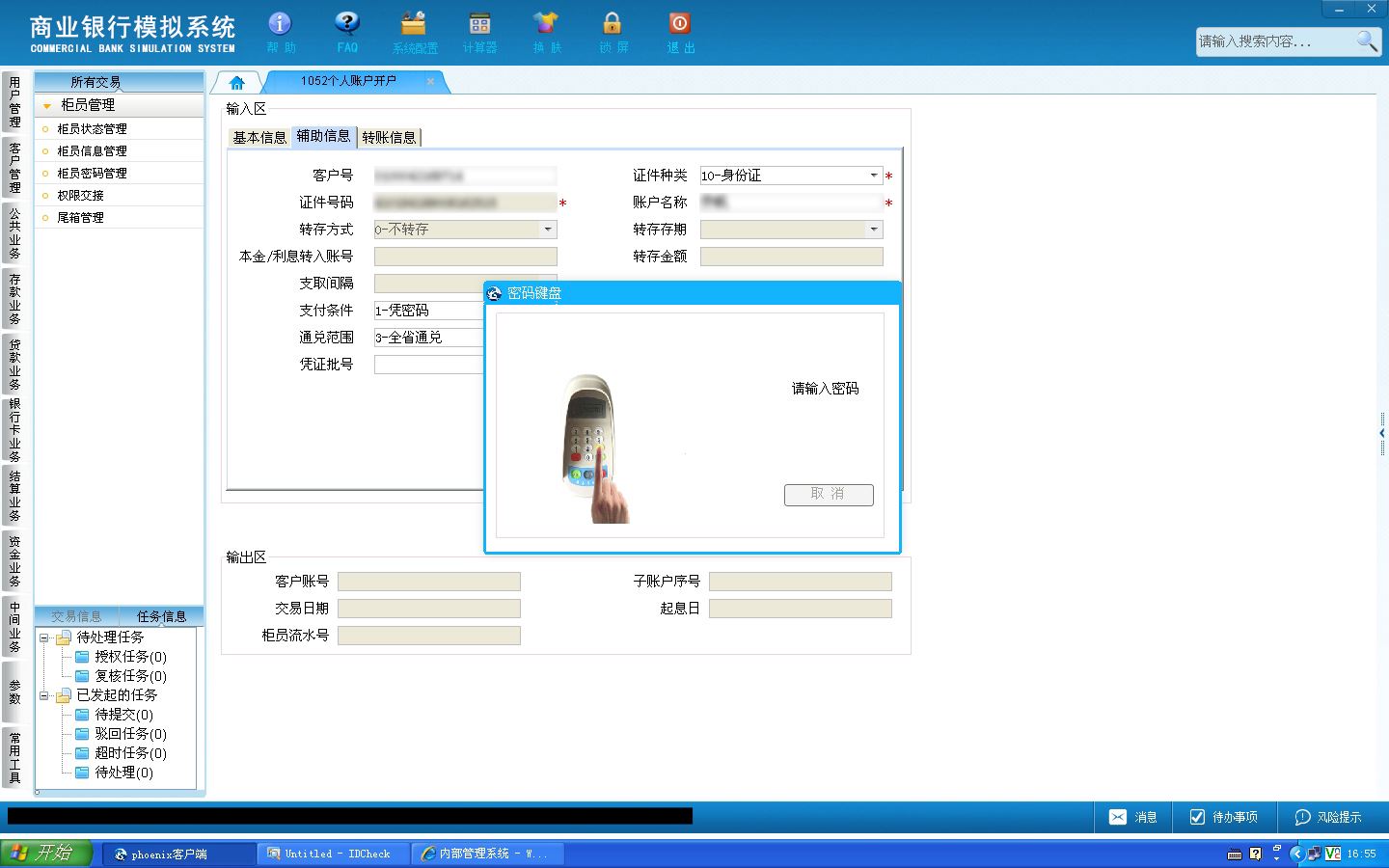Open 柜员密码管理 menu item
This screenshot has height=868, width=1389.
tap(92, 173)
